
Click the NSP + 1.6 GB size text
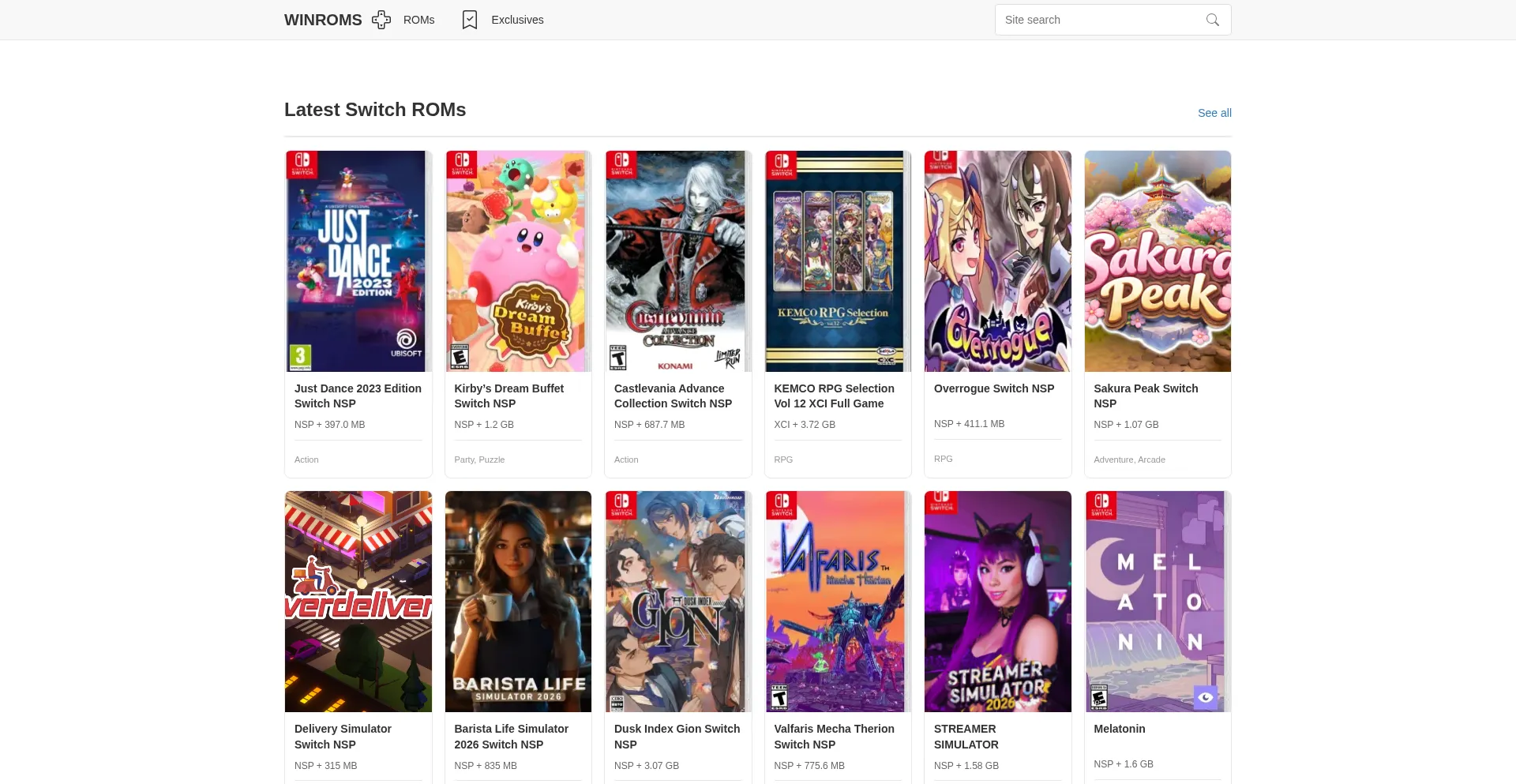click(x=1124, y=764)
